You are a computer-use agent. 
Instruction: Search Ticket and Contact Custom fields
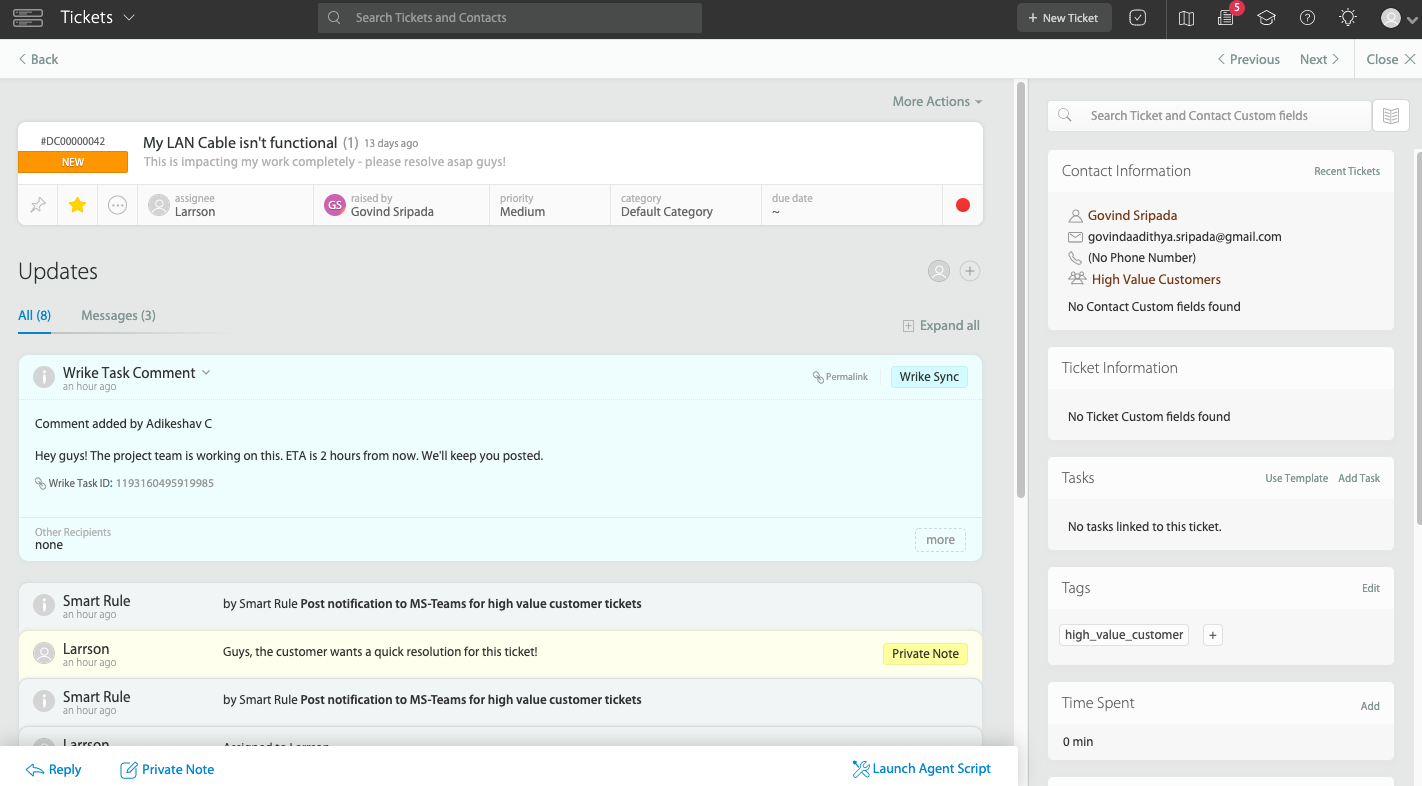coord(1209,116)
